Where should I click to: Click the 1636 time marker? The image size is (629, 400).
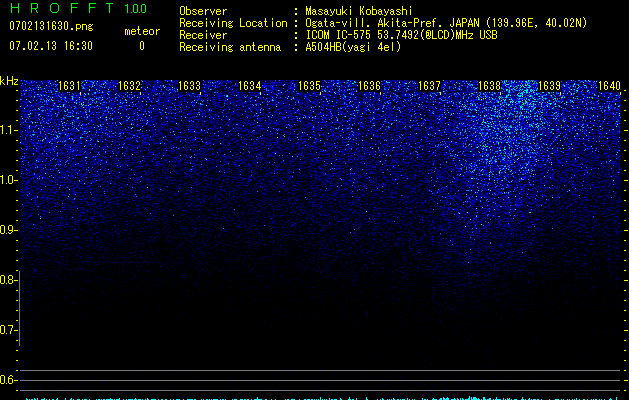(x=369, y=86)
